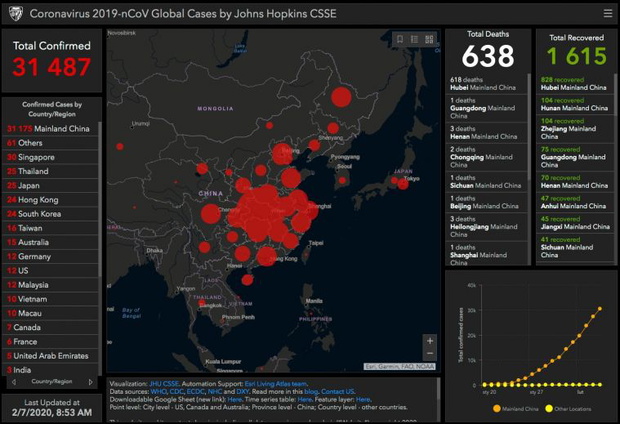Zoom in with the map plus button
620x424 pixels.
coord(430,341)
